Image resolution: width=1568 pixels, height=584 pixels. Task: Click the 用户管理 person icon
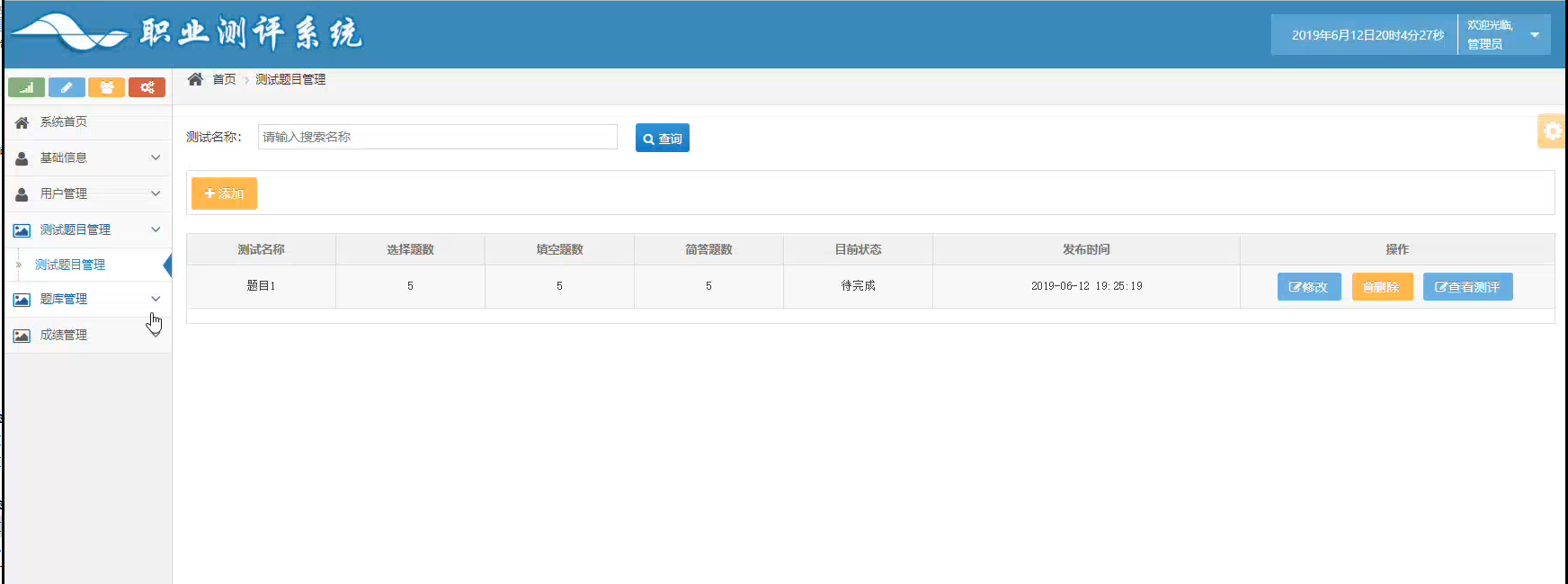pyautogui.click(x=22, y=194)
